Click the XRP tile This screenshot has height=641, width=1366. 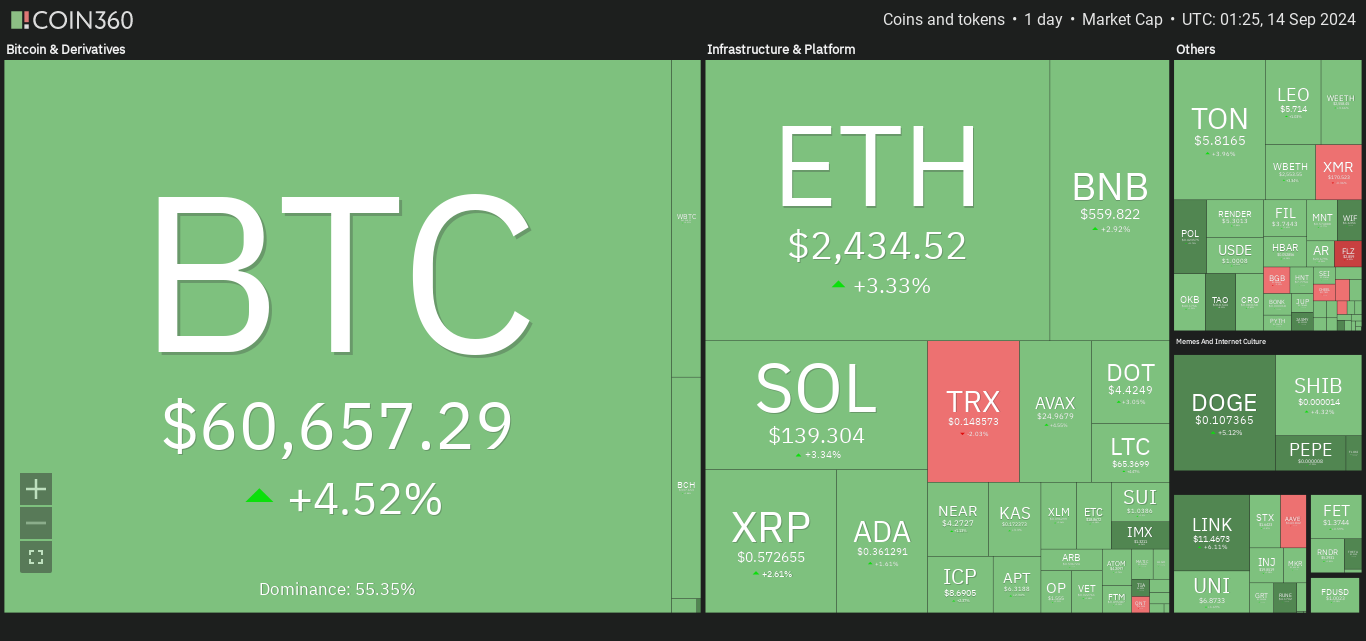click(771, 541)
